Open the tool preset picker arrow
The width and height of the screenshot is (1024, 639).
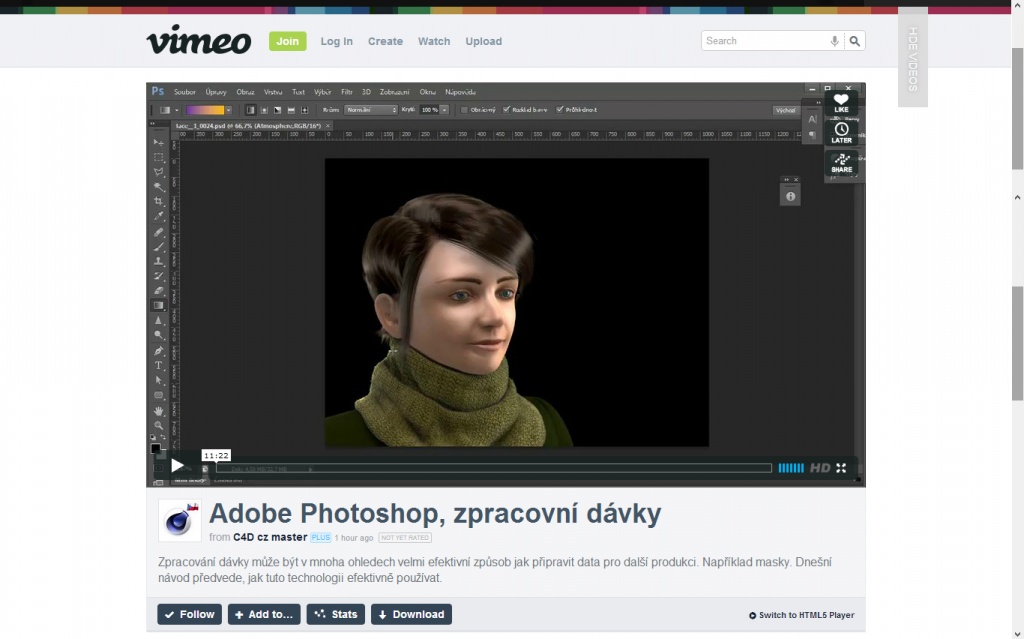tap(176, 110)
